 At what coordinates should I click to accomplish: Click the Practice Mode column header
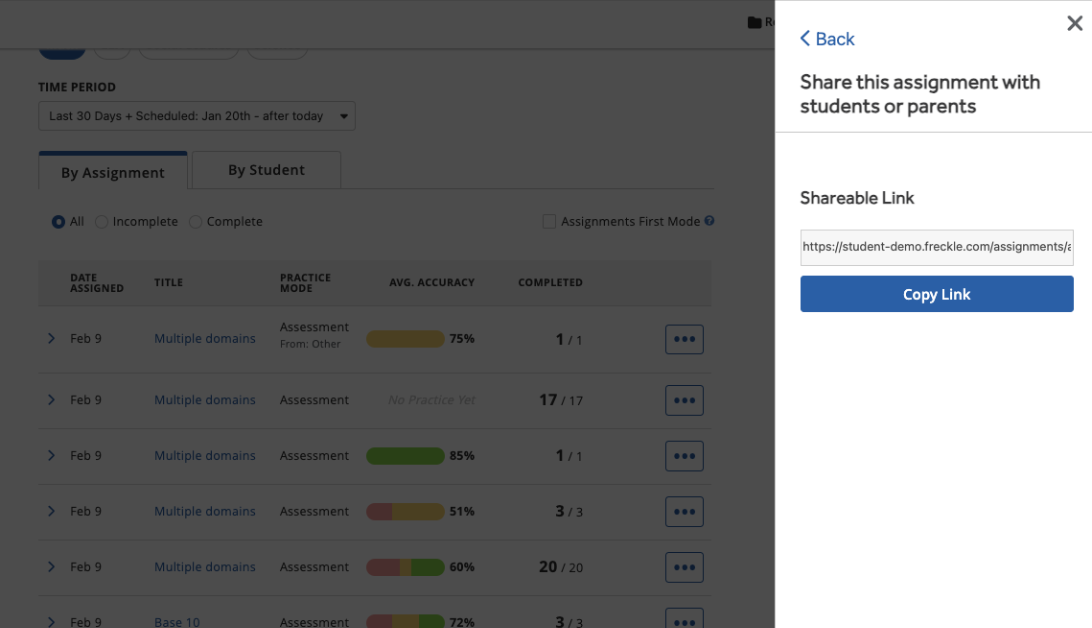pos(305,283)
